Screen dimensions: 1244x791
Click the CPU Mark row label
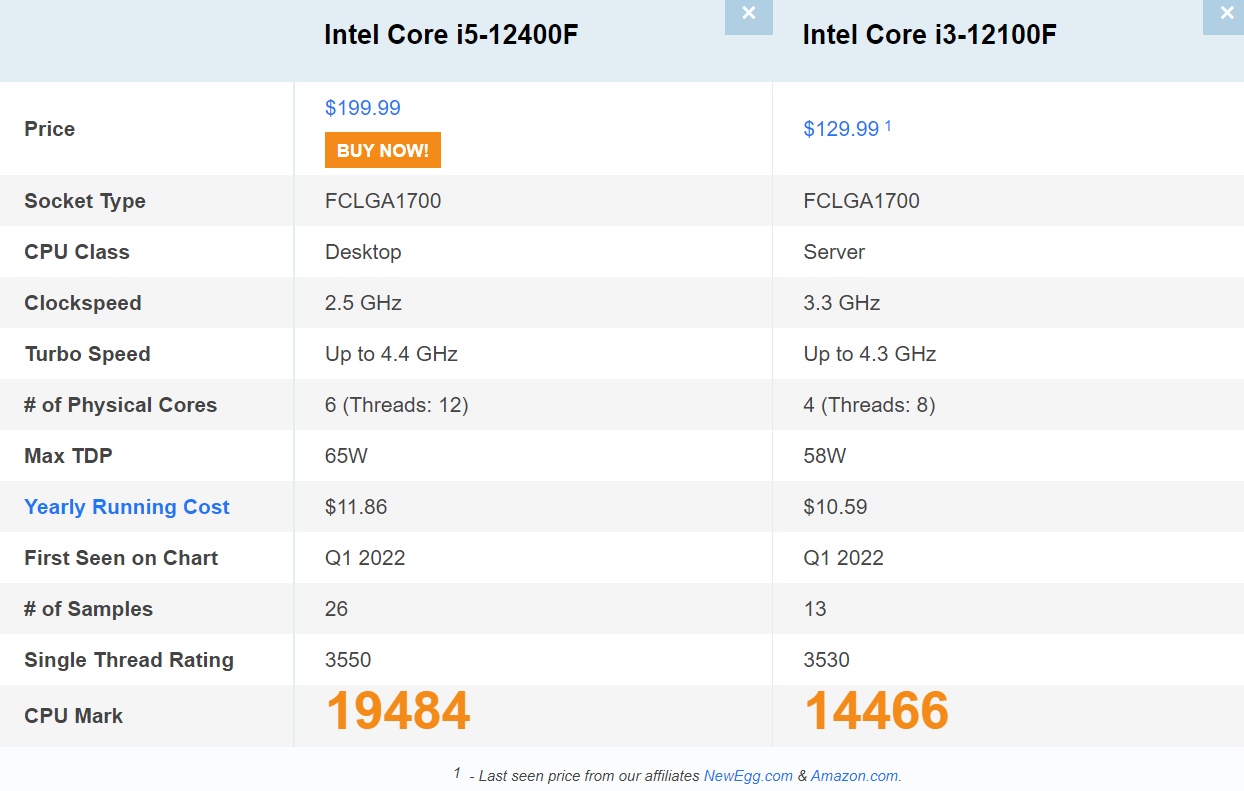point(74,716)
